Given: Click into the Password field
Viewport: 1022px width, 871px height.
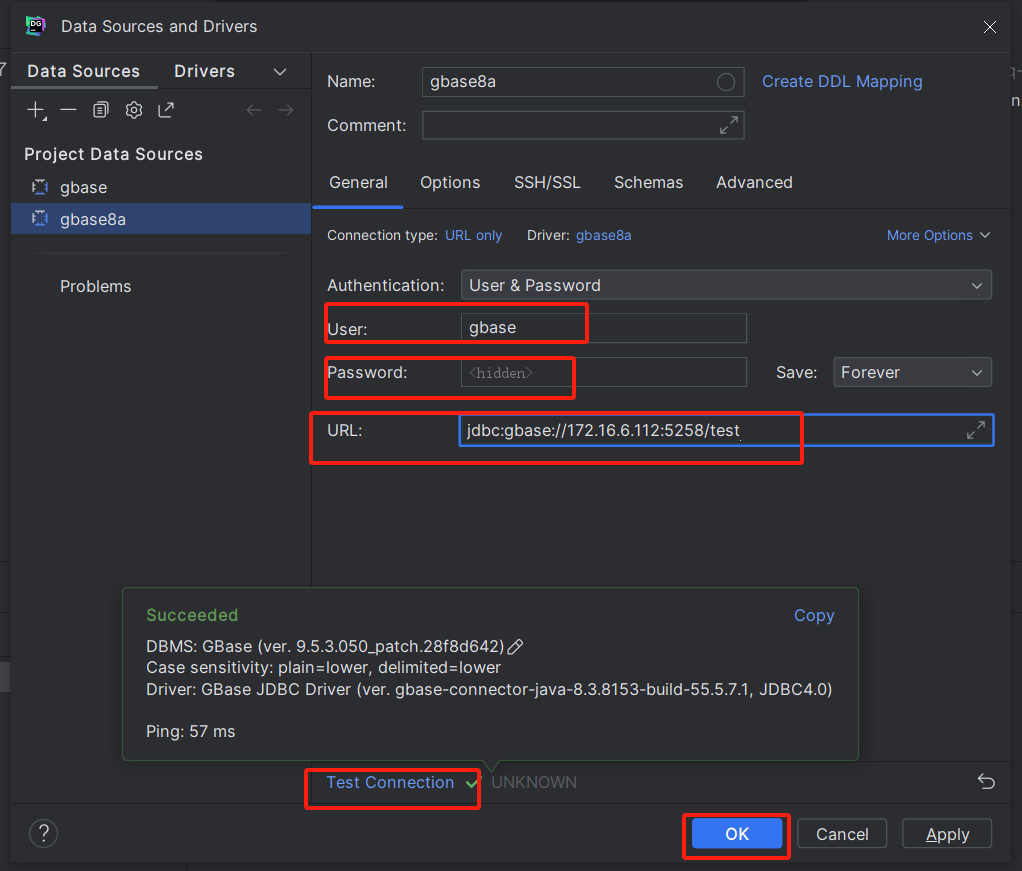Looking at the screenshot, I should 604,372.
